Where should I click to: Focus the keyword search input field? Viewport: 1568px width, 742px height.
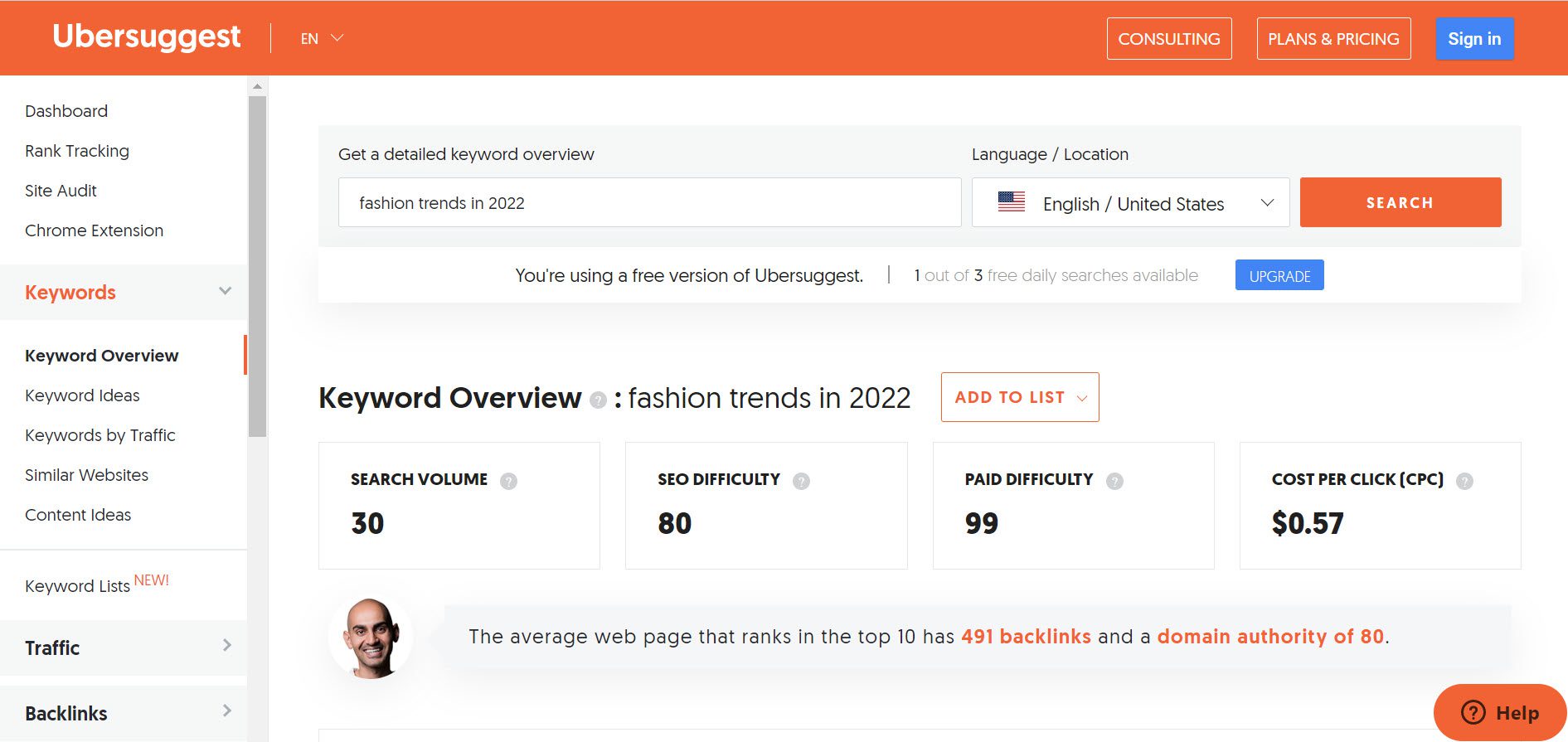pos(649,202)
